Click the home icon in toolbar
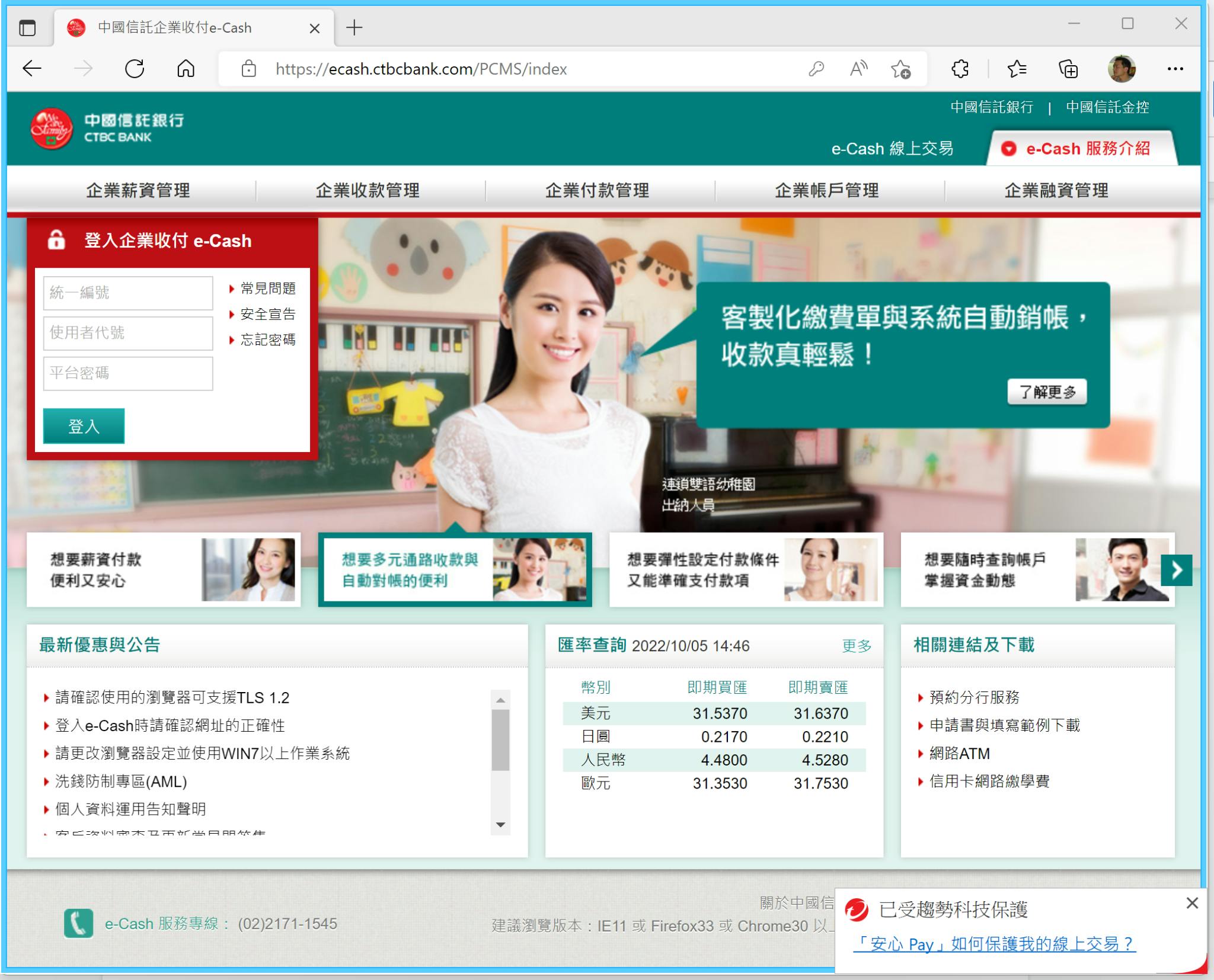1214x980 pixels. click(x=186, y=69)
